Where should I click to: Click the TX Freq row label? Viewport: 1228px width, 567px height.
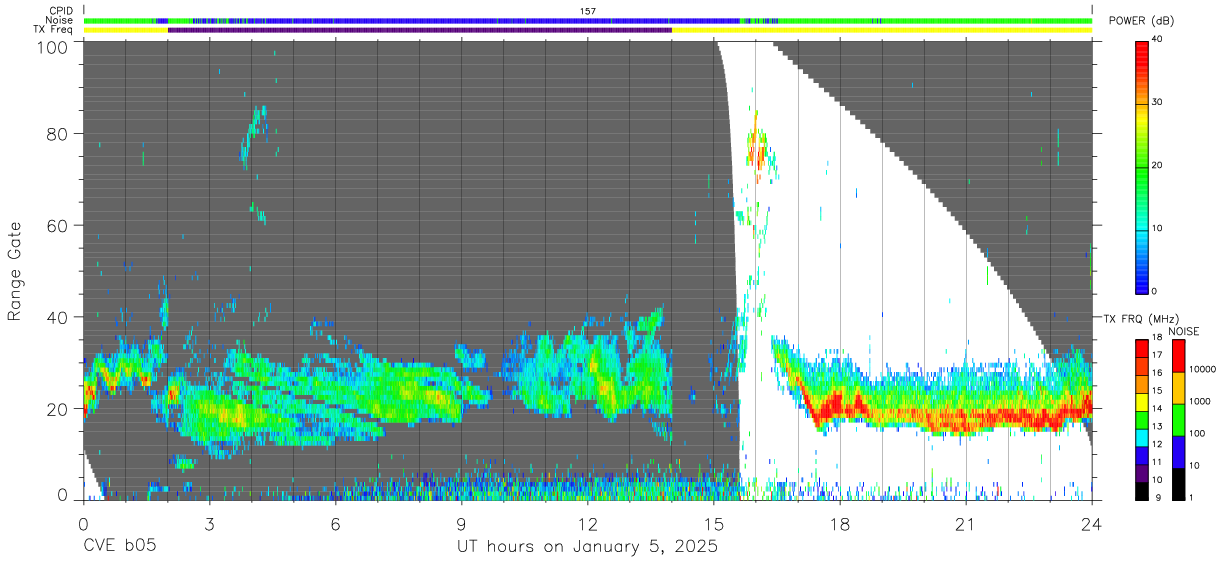tap(54, 29)
